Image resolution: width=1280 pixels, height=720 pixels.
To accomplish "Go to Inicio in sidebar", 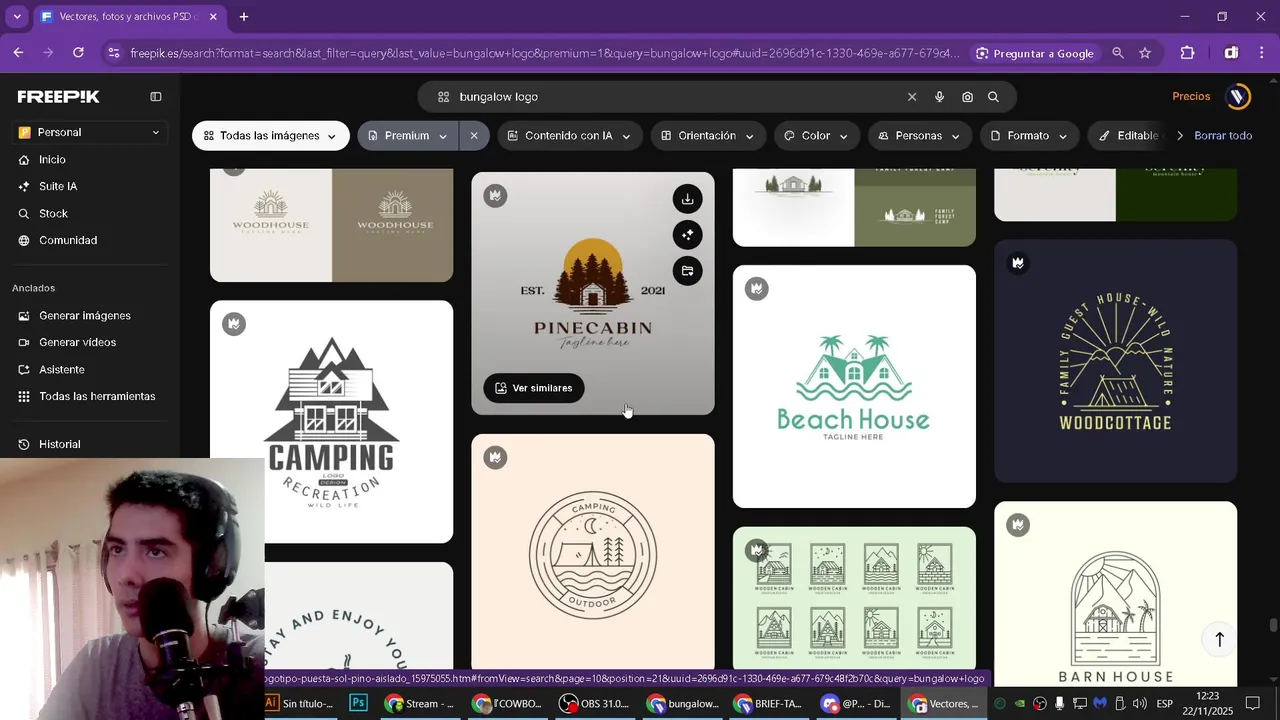I will (x=52, y=160).
